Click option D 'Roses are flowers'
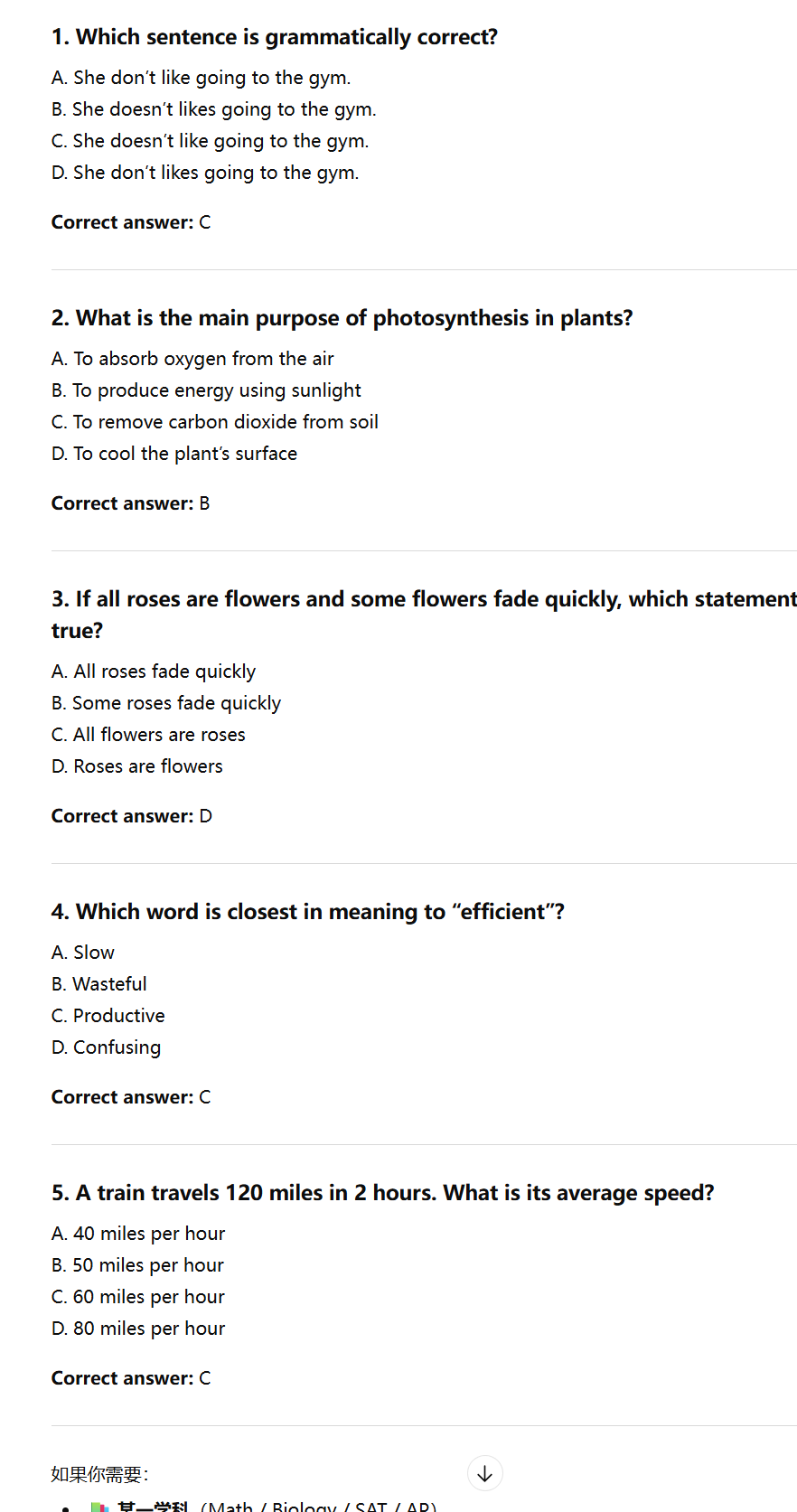 coord(137,766)
